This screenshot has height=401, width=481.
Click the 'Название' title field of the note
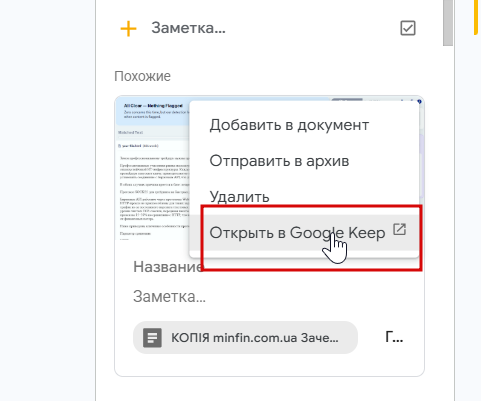pos(168,267)
